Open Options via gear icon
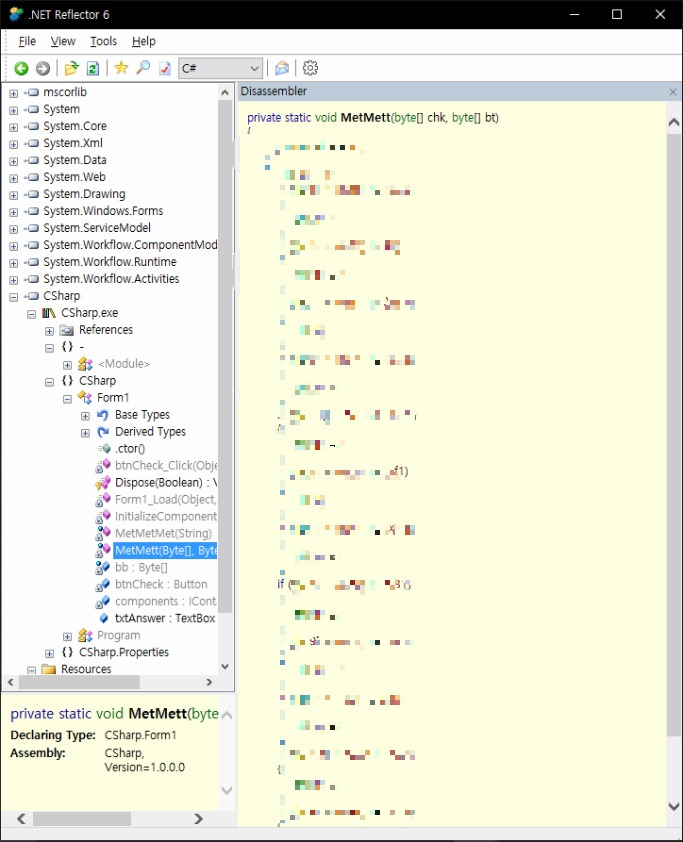 [x=310, y=68]
